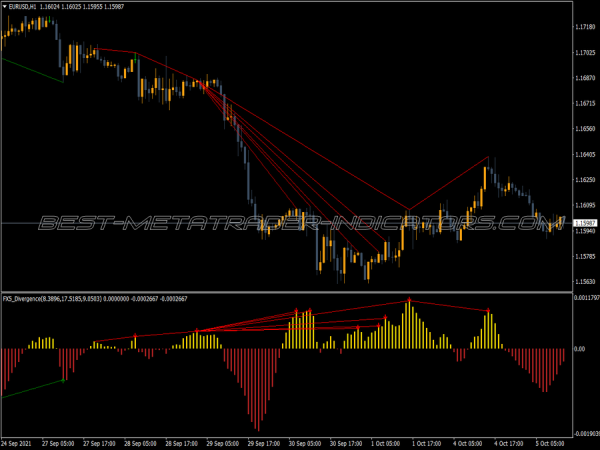
Task: Click the triangle arrow beside EURUSD,H1
Action: (5, 7)
